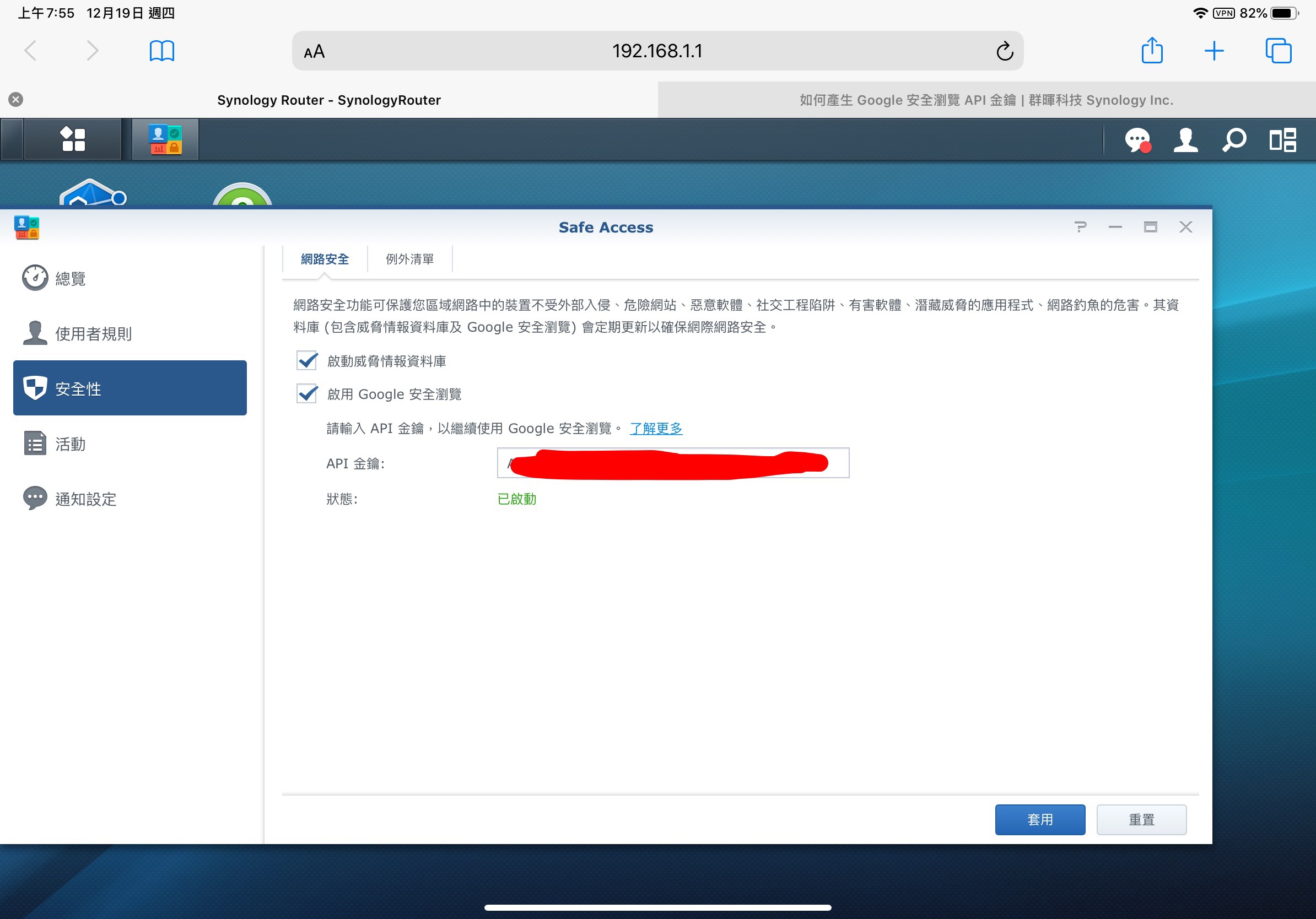1316x919 pixels.
Task: Switch to 網路安全 tab
Action: click(x=325, y=259)
